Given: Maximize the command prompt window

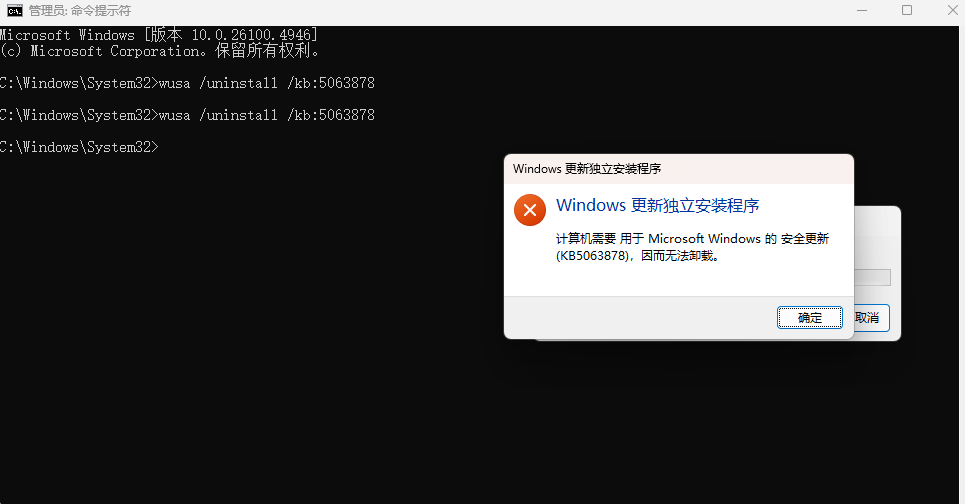Looking at the screenshot, I should (x=907, y=10).
